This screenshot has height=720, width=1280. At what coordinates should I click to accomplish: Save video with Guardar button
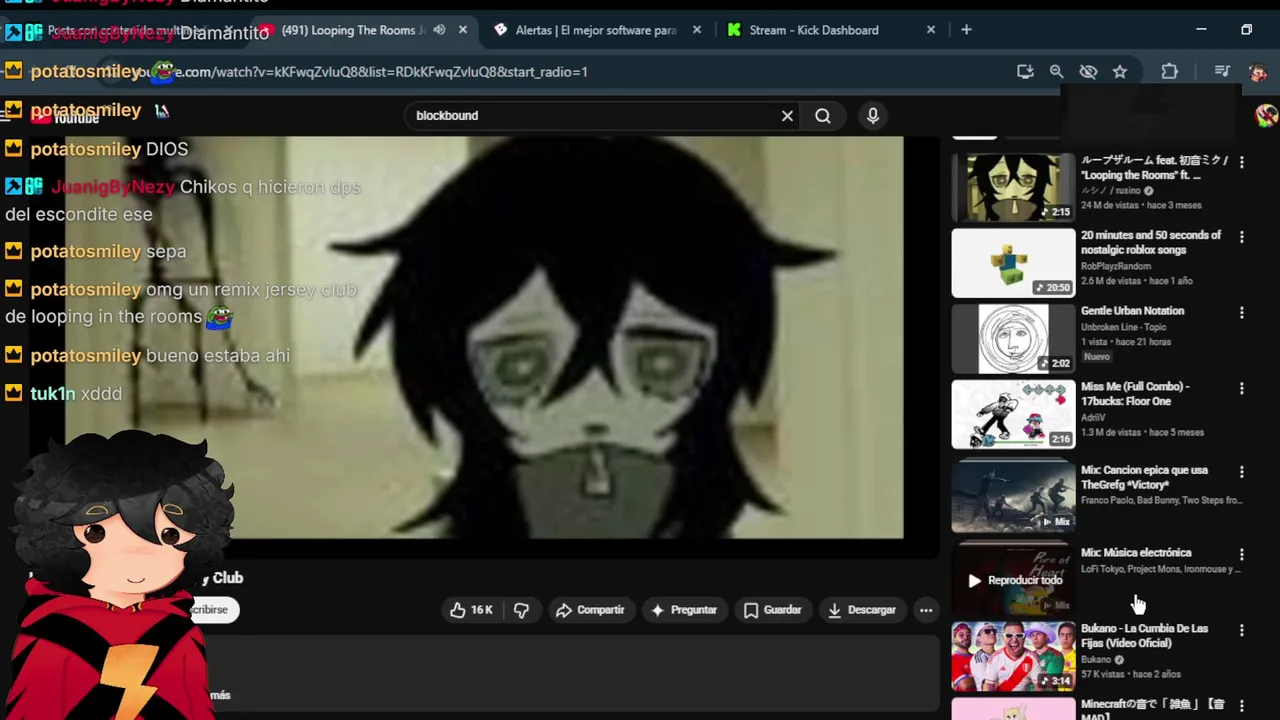772,610
